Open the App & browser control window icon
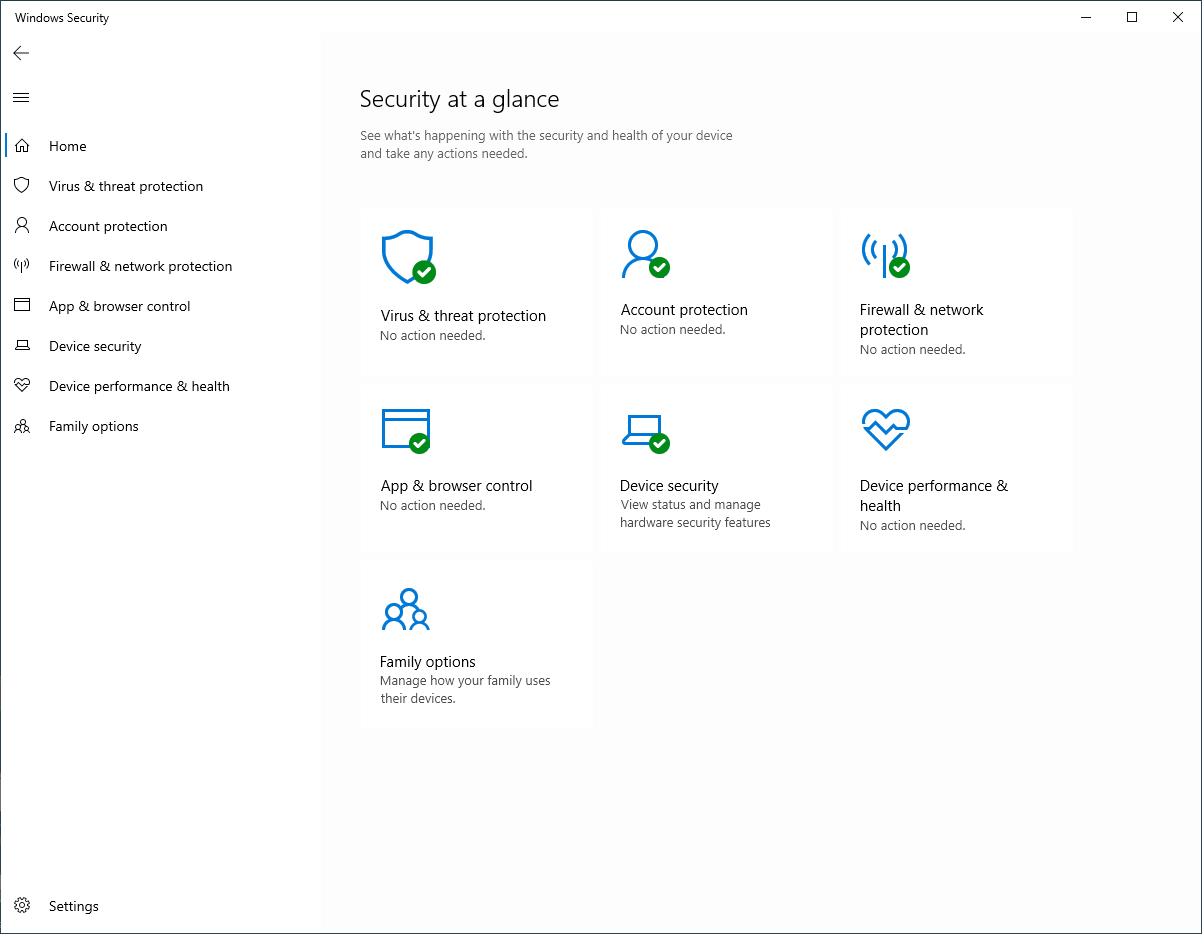1202x934 pixels. [406, 430]
